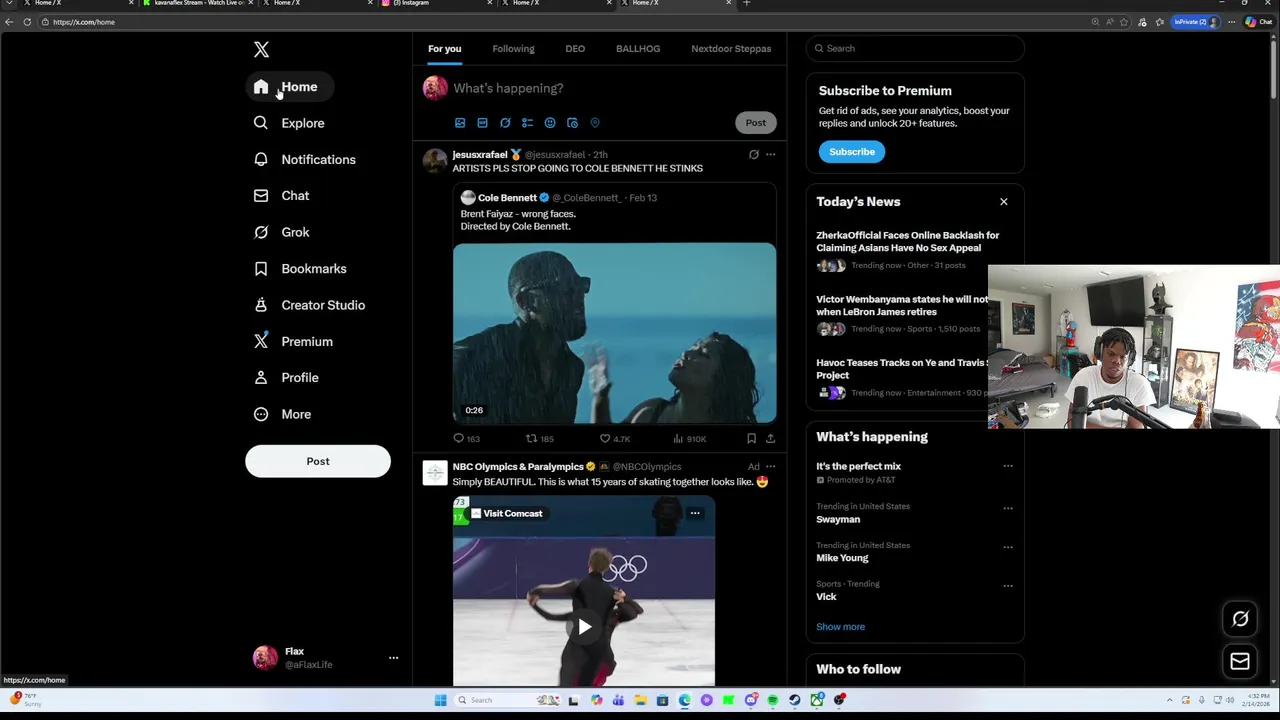Share the jesusxrafael post

click(770, 438)
